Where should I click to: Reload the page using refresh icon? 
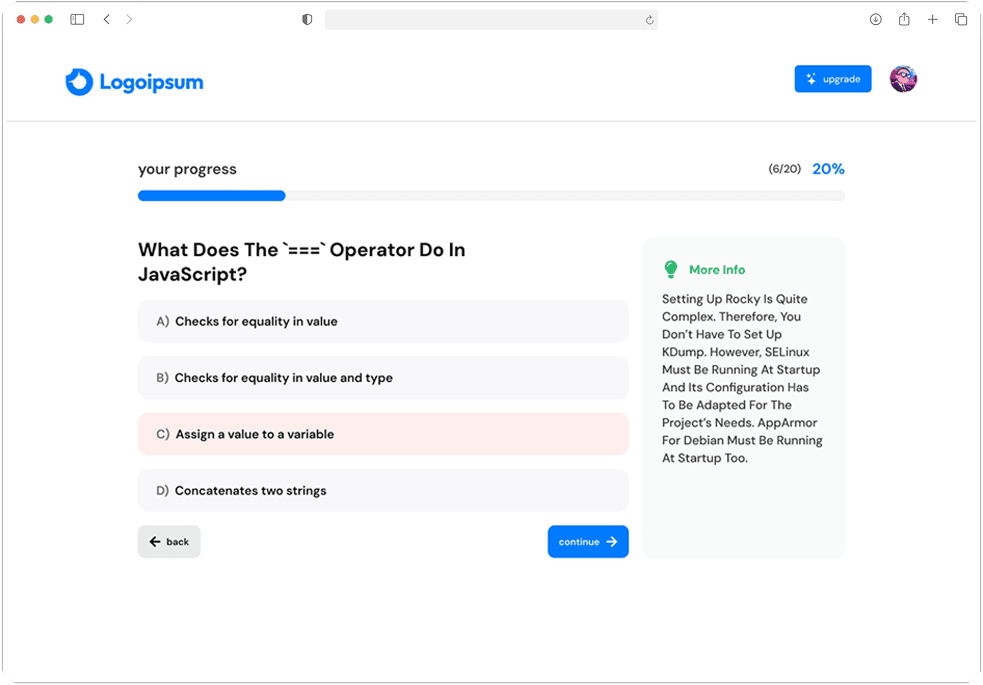click(649, 20)
